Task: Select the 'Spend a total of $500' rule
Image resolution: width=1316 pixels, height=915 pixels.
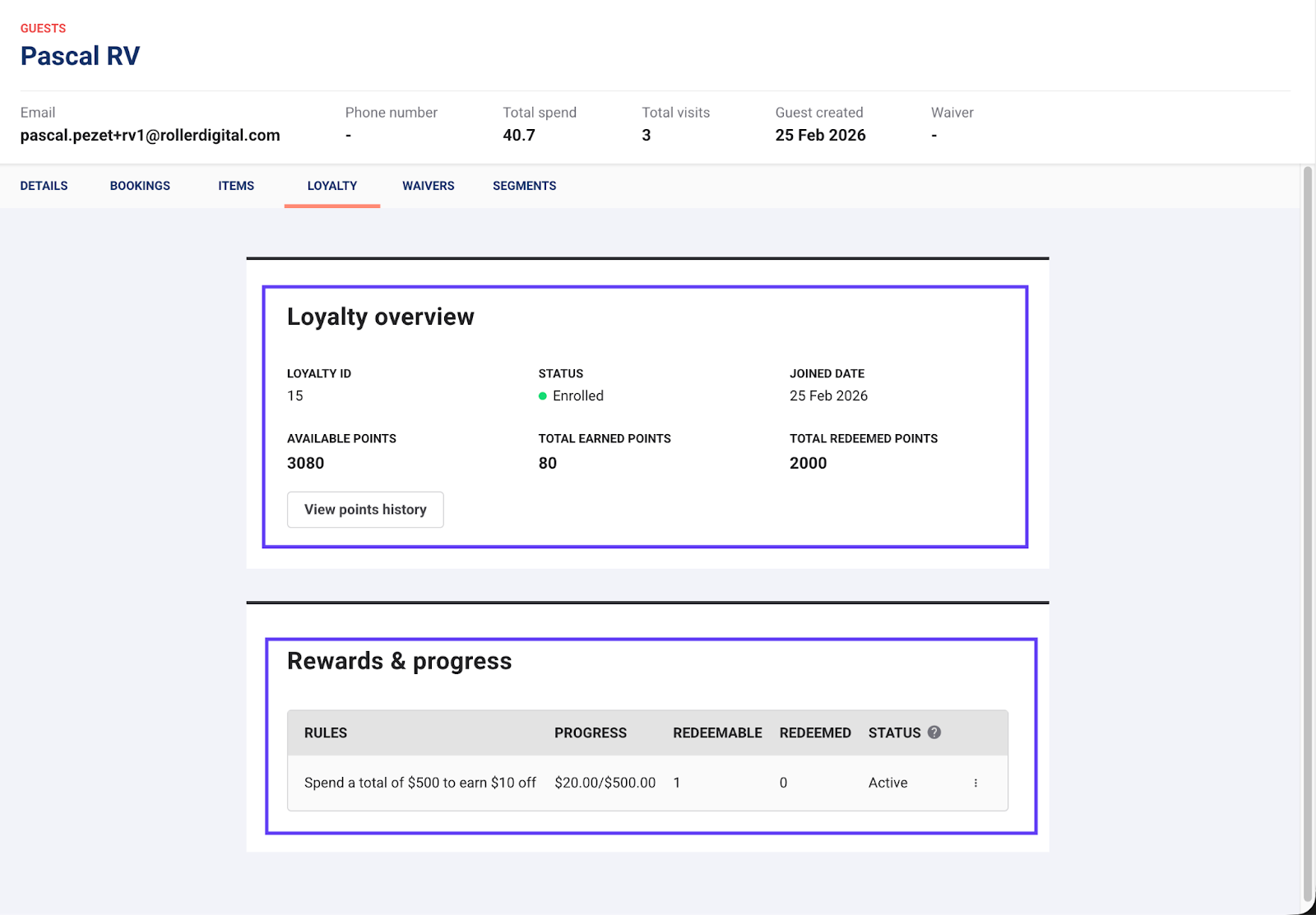Action: pos(419,783)
